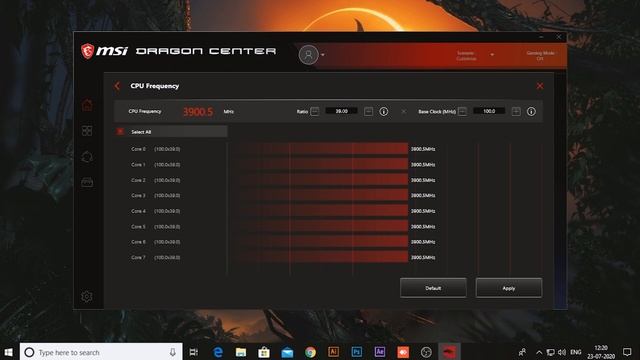Reset values with the Default button
Screen dimensions: 640x360
click(433, 288)
